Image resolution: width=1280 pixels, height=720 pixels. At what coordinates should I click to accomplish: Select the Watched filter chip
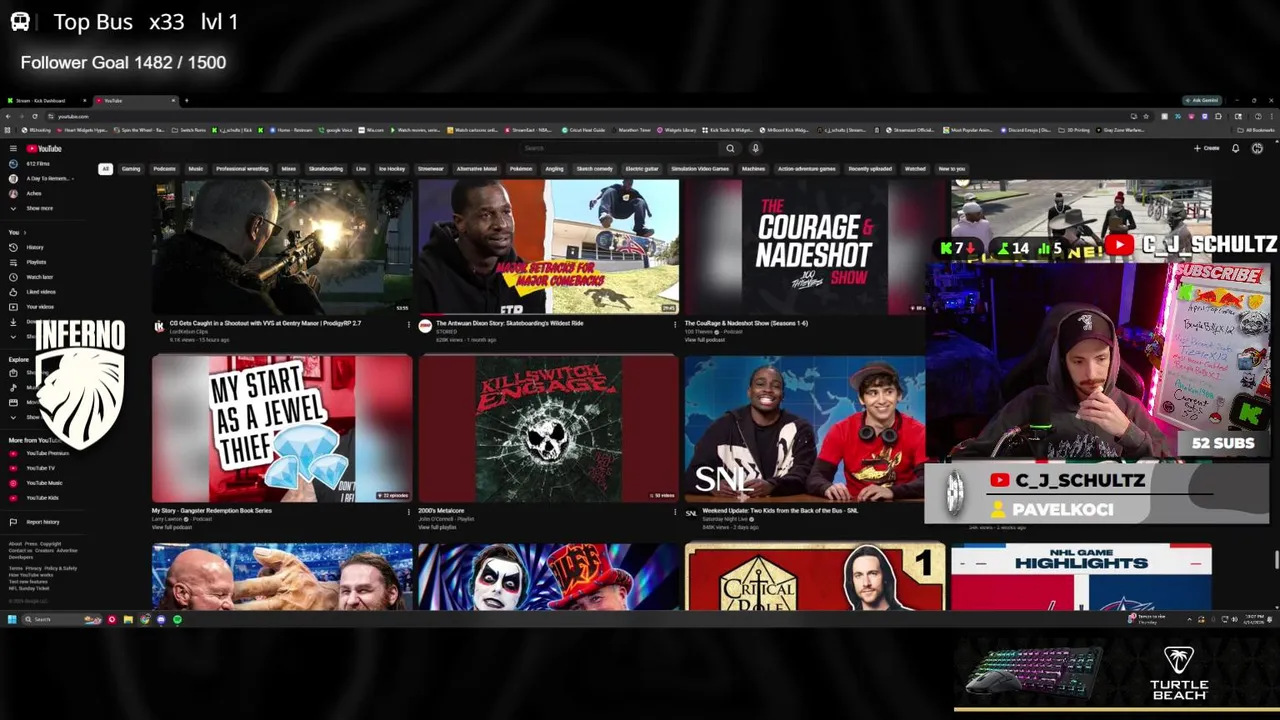tap(915, 168)
